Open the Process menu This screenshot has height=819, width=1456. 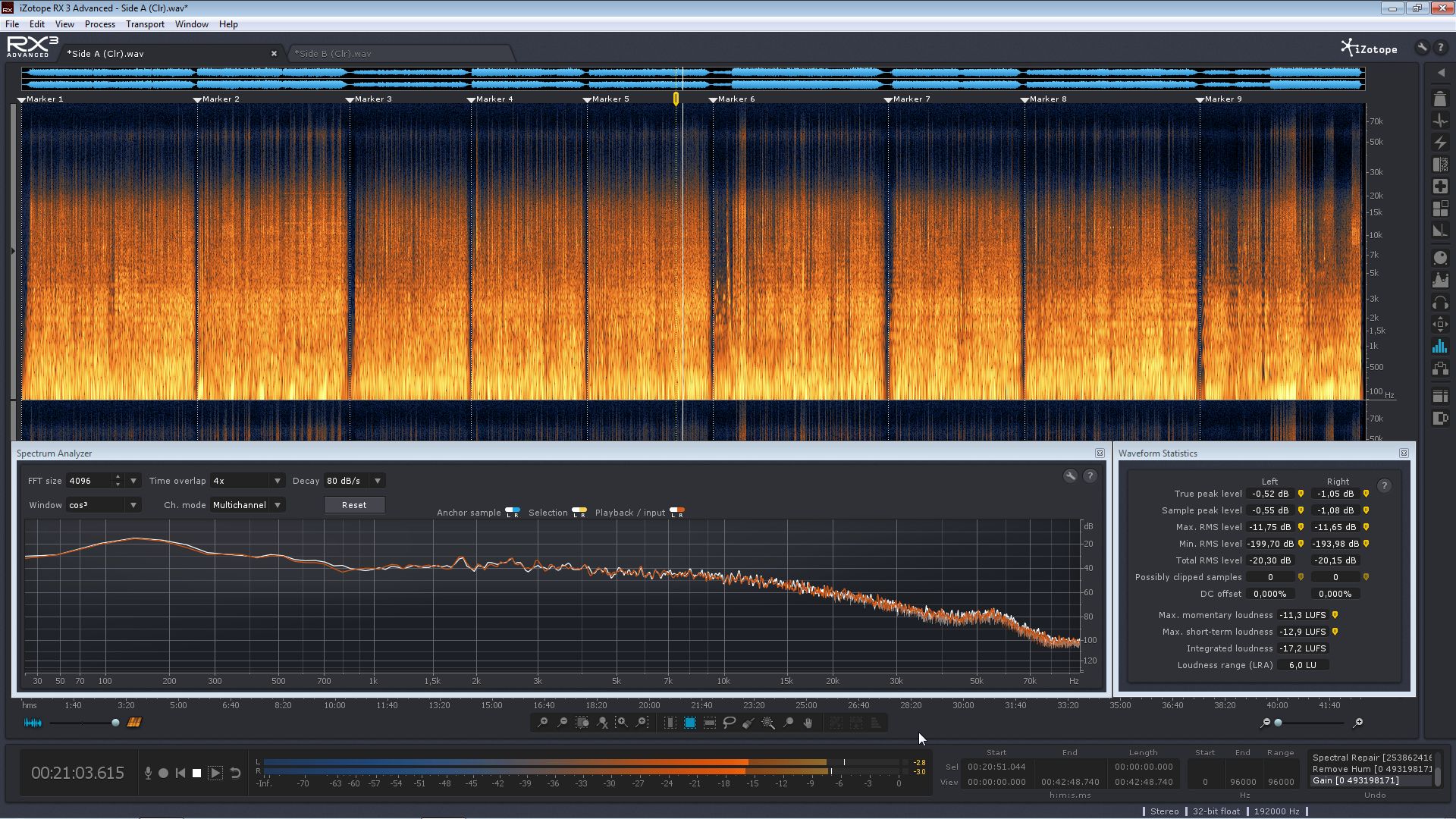(x=100, y=24)
